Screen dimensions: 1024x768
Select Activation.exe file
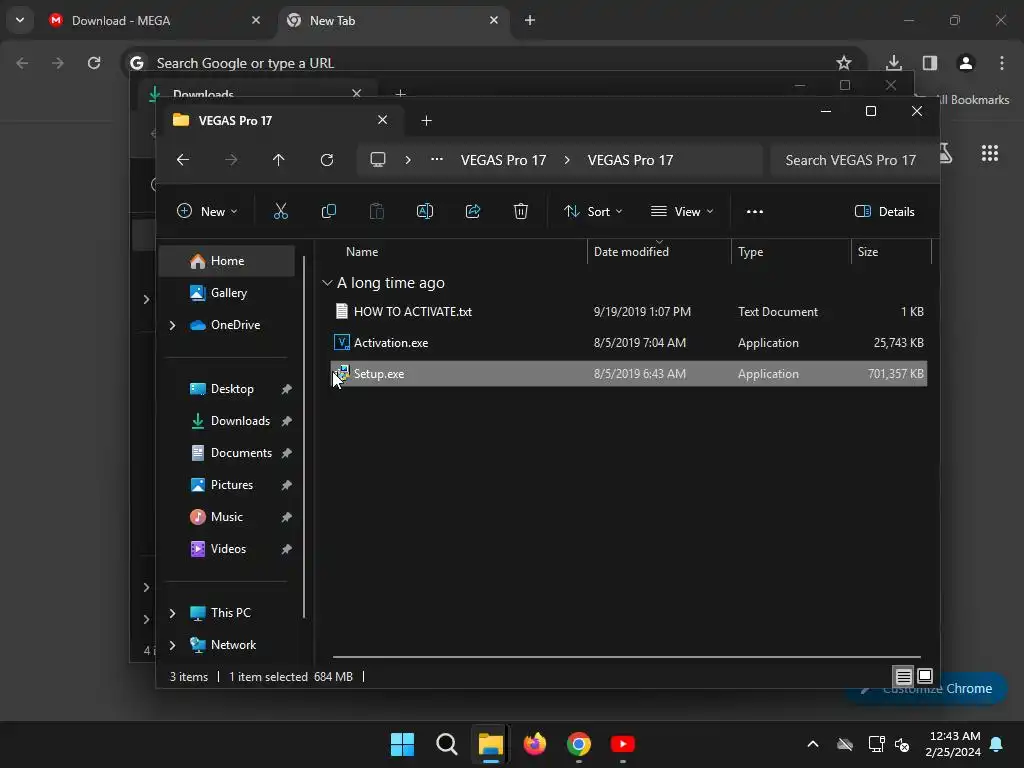(628, 343)
